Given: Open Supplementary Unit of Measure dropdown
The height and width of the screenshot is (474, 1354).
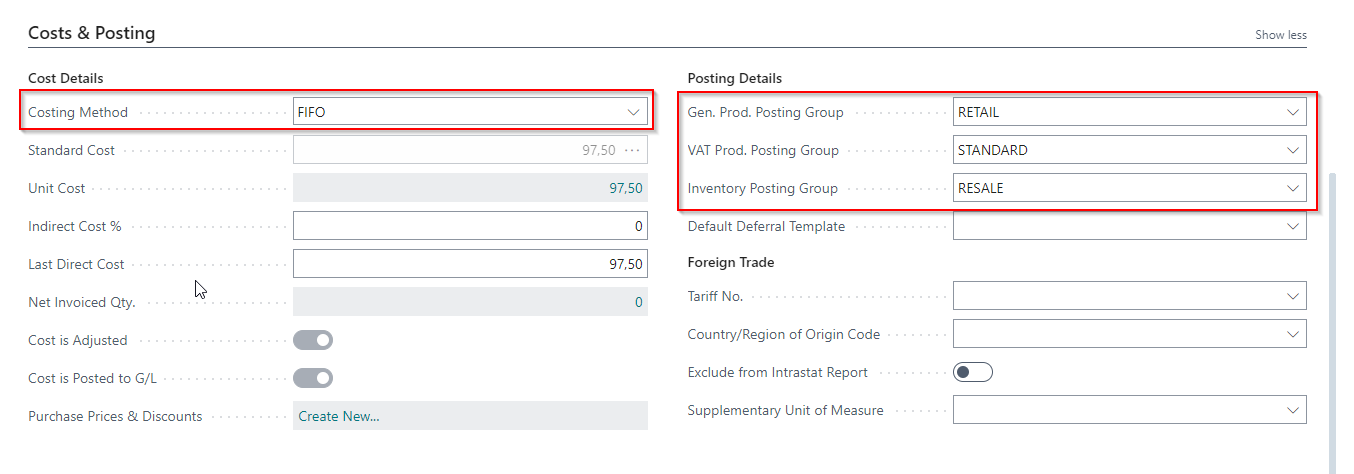Looking at the screenshot, I should pos(1292,410).
